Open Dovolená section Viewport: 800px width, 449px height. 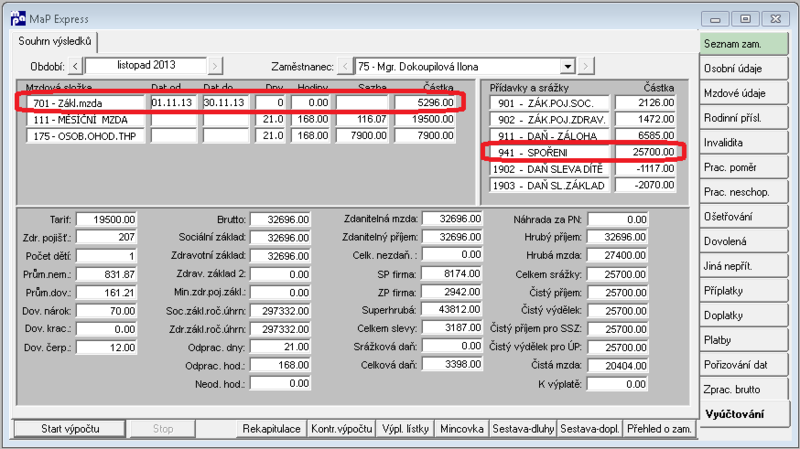click(x=743, y=242)
